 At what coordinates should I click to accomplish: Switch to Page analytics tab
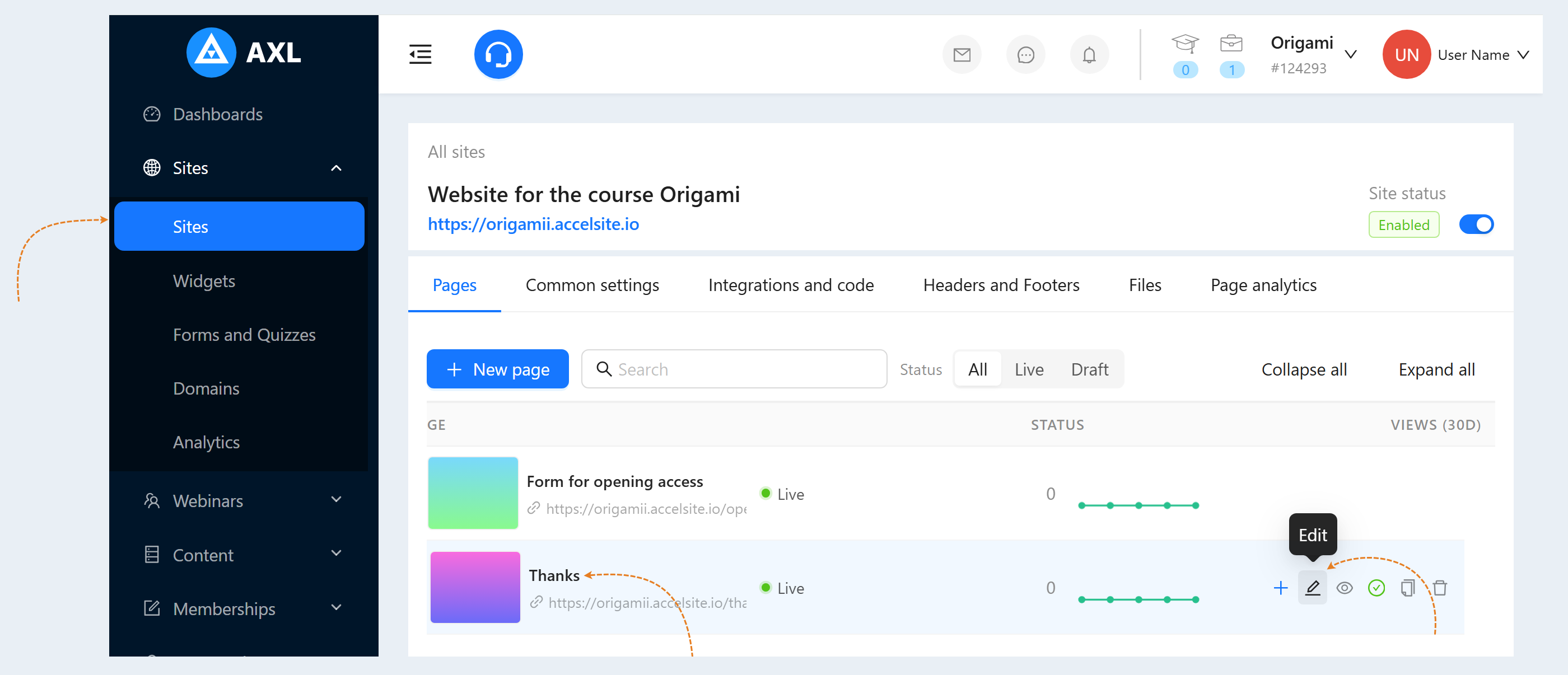[1263, 284]
